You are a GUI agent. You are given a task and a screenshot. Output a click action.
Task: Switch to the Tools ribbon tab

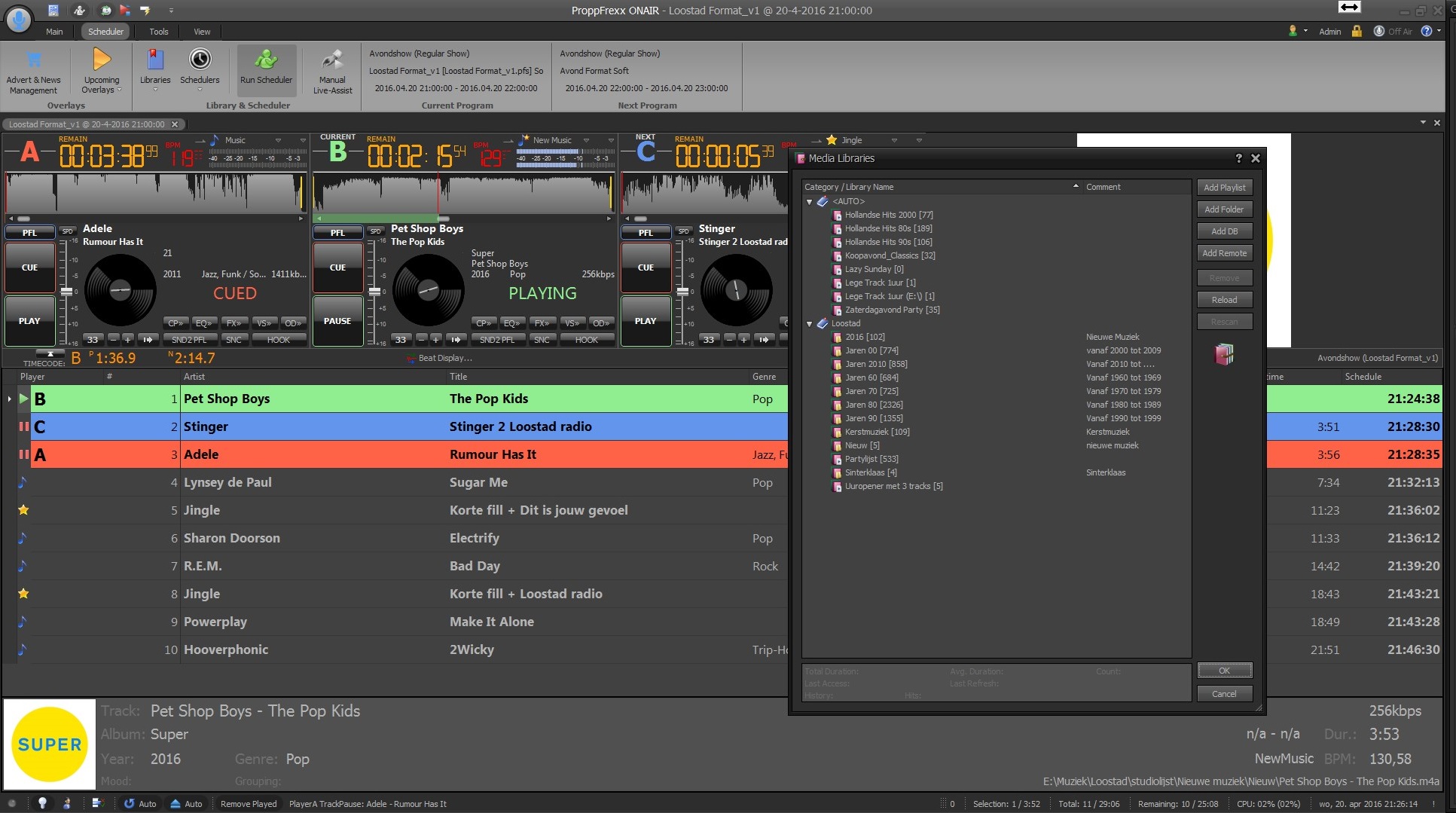coord(158,32)
